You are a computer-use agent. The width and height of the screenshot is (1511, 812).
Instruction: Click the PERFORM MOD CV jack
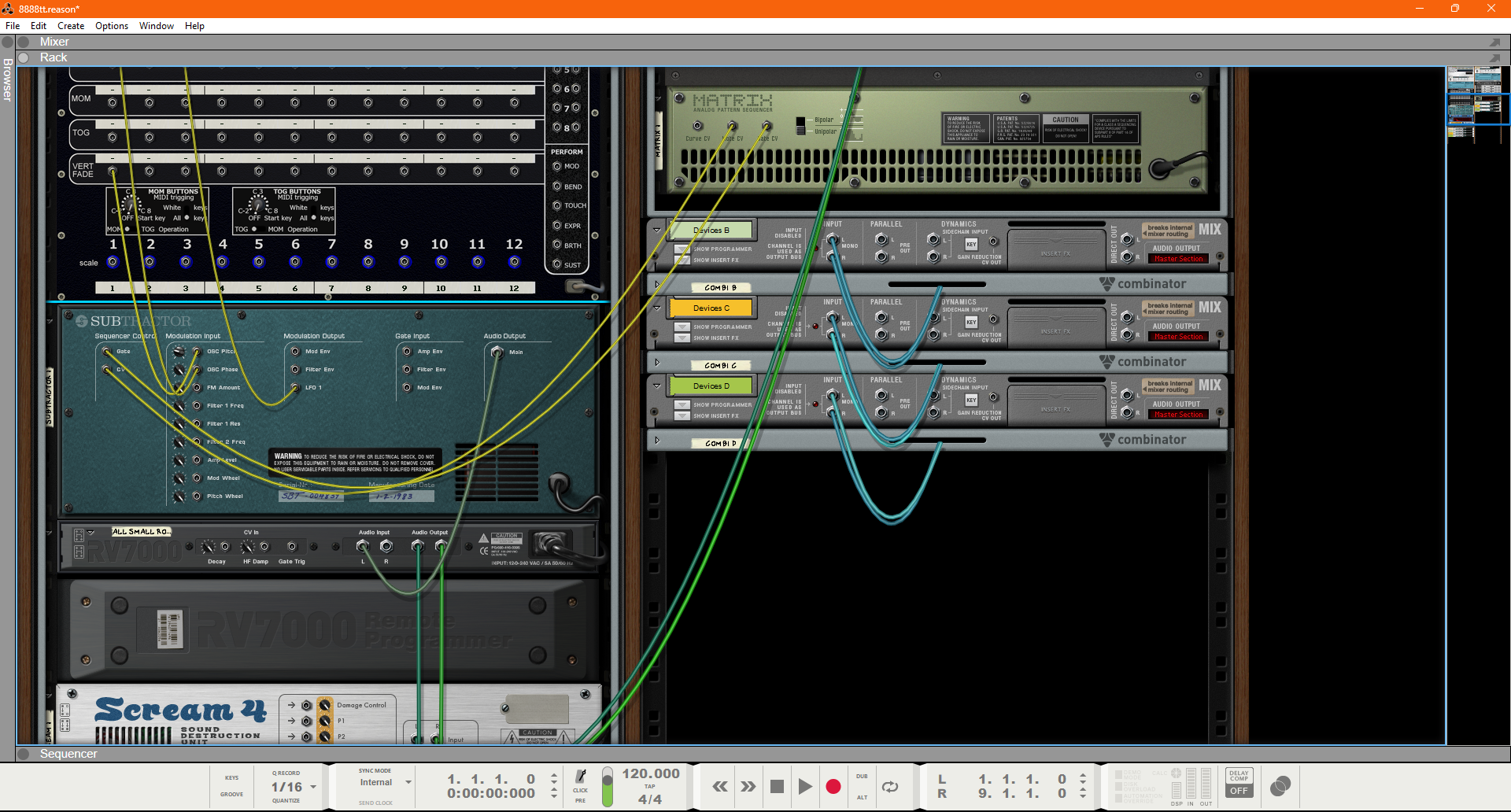(556, 166)
